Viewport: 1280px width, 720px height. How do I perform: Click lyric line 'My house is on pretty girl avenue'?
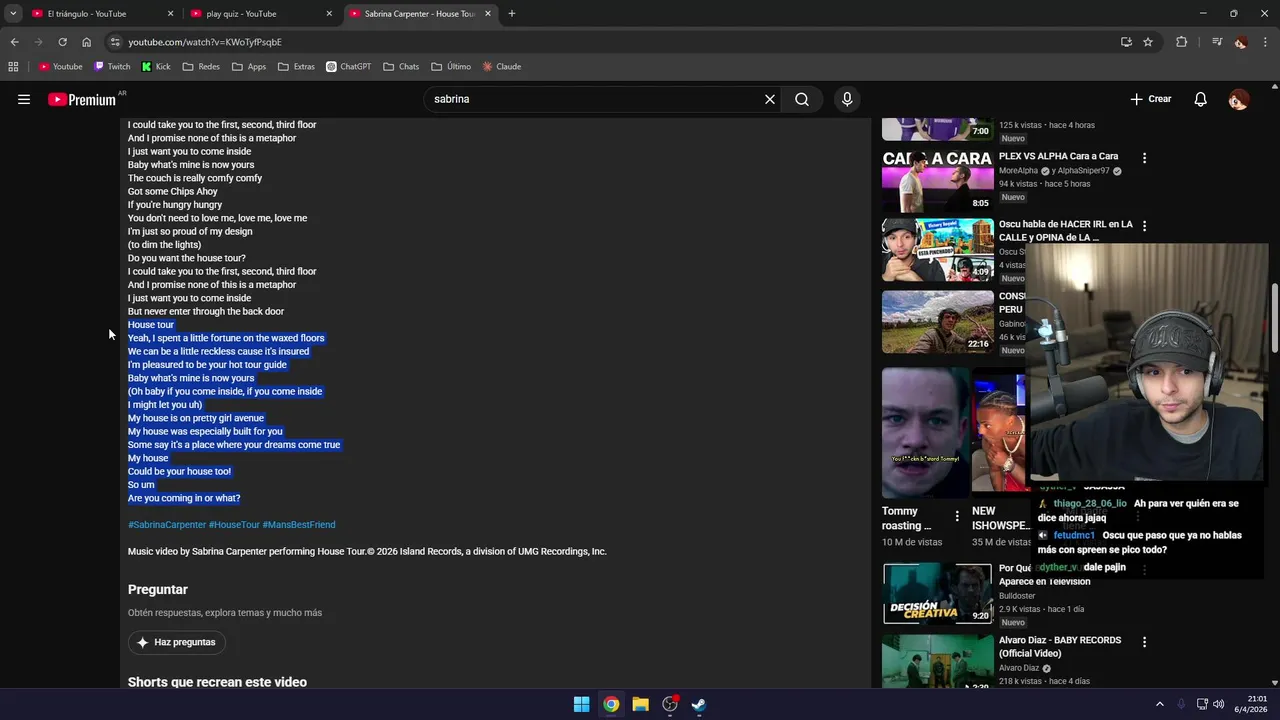pyautogui.click(x=196, y=418)
